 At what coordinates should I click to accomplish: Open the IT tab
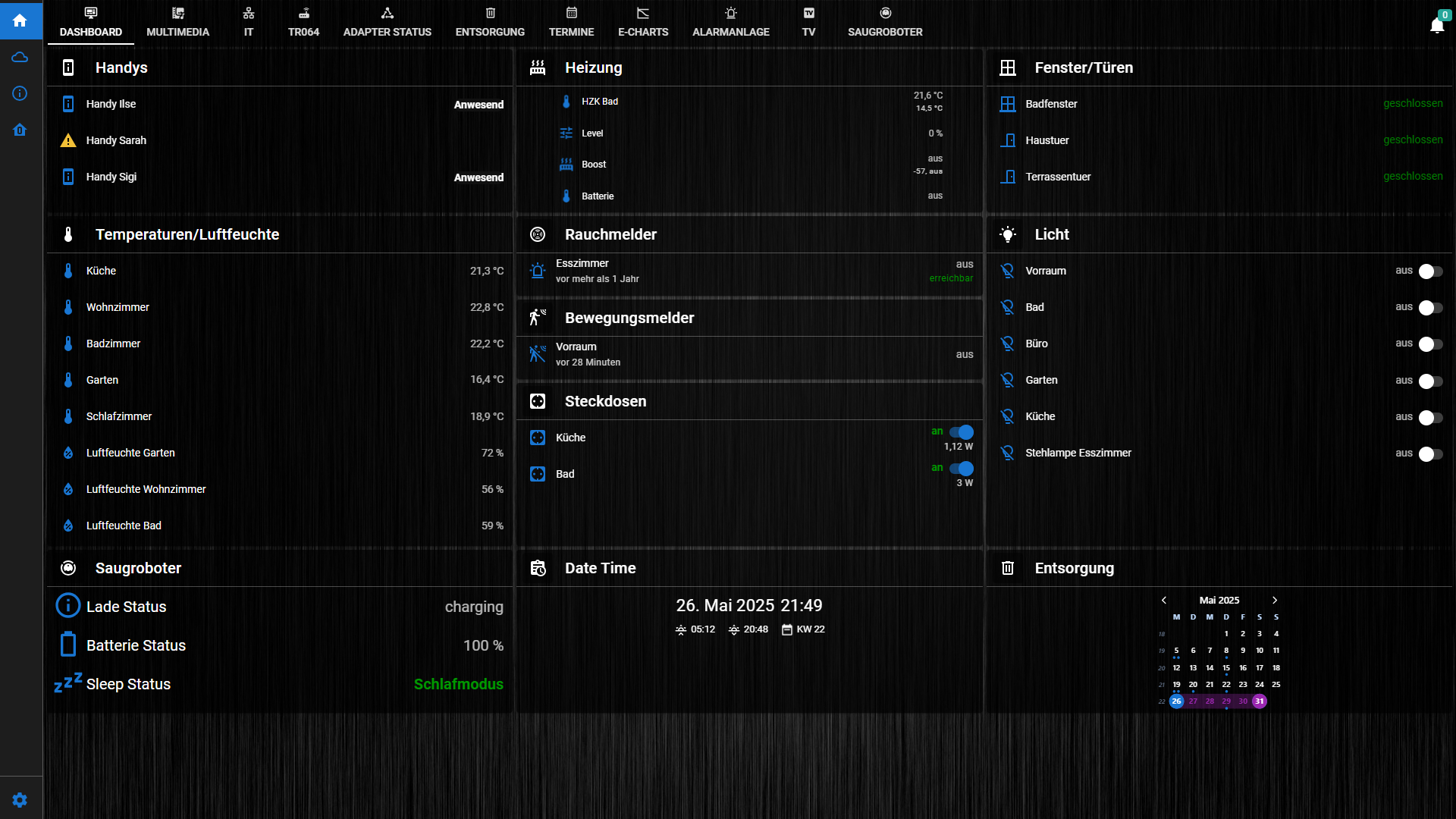coord(249,22)
